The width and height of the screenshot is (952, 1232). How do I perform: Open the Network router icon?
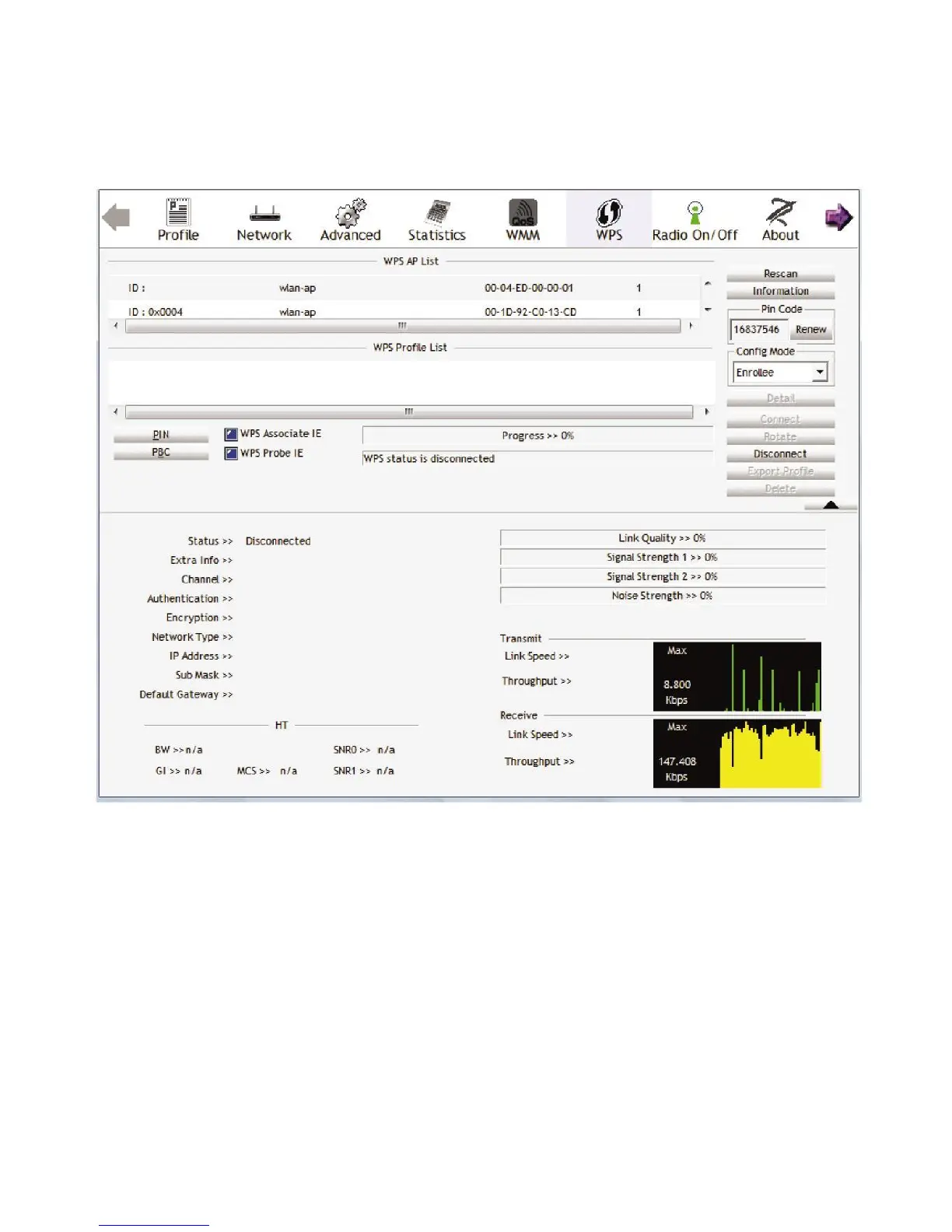pos(264,213)
